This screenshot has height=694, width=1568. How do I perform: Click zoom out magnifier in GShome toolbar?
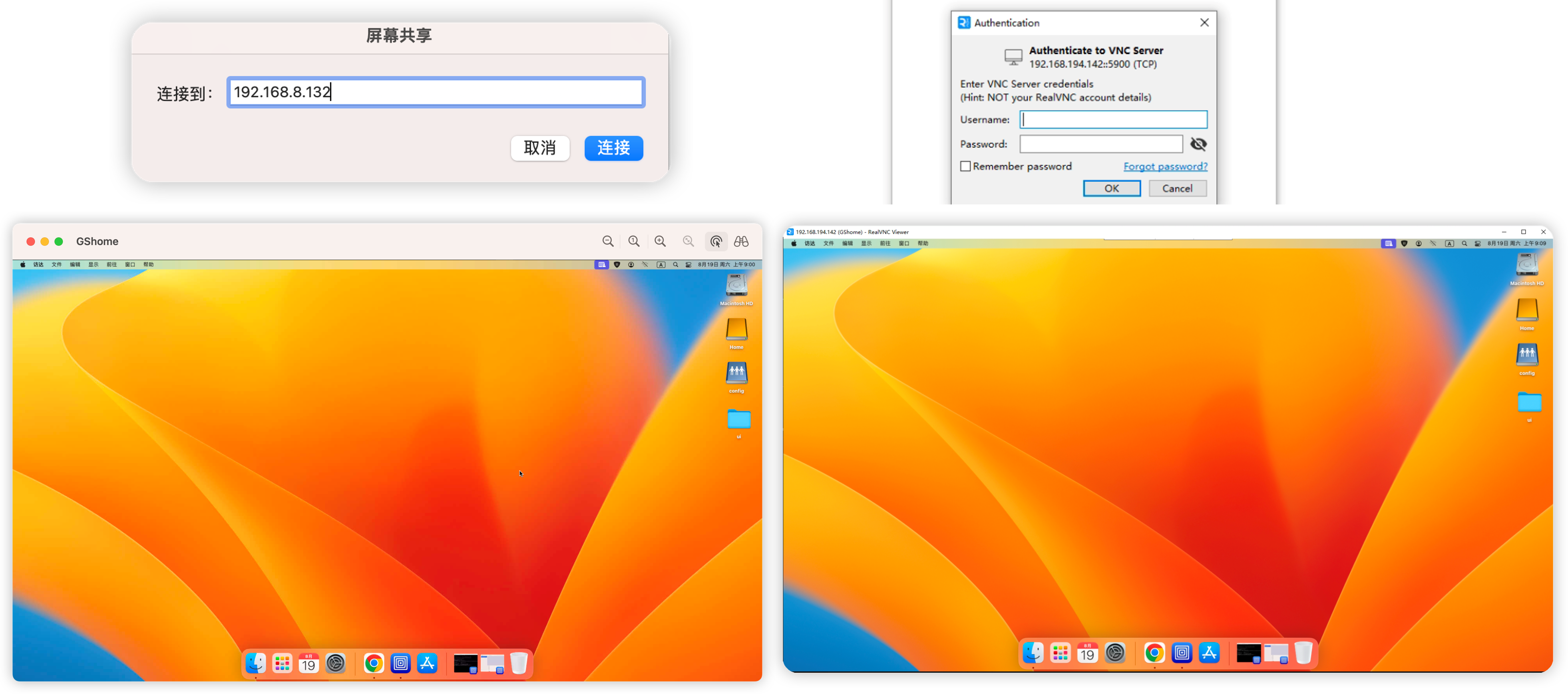(607, 242)
